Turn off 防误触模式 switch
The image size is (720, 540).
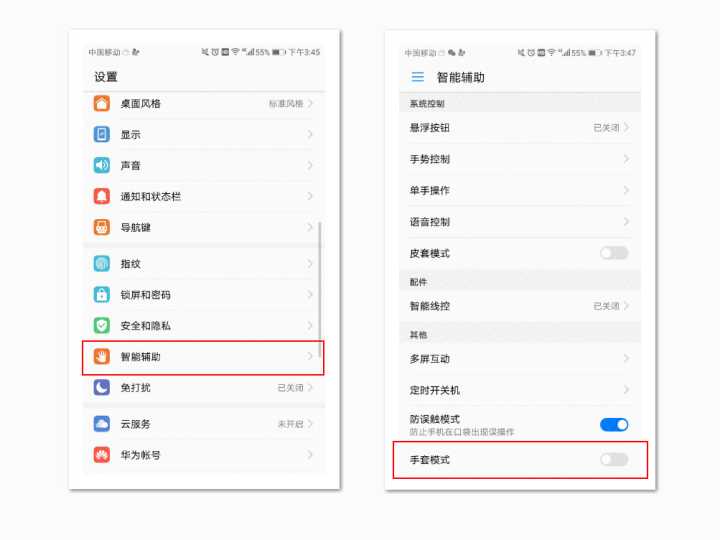point(614,425)
